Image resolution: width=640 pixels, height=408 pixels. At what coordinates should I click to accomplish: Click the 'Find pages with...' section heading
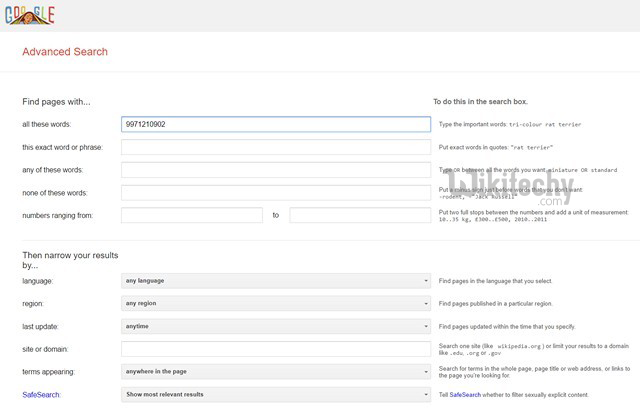[x=56, y=101]
